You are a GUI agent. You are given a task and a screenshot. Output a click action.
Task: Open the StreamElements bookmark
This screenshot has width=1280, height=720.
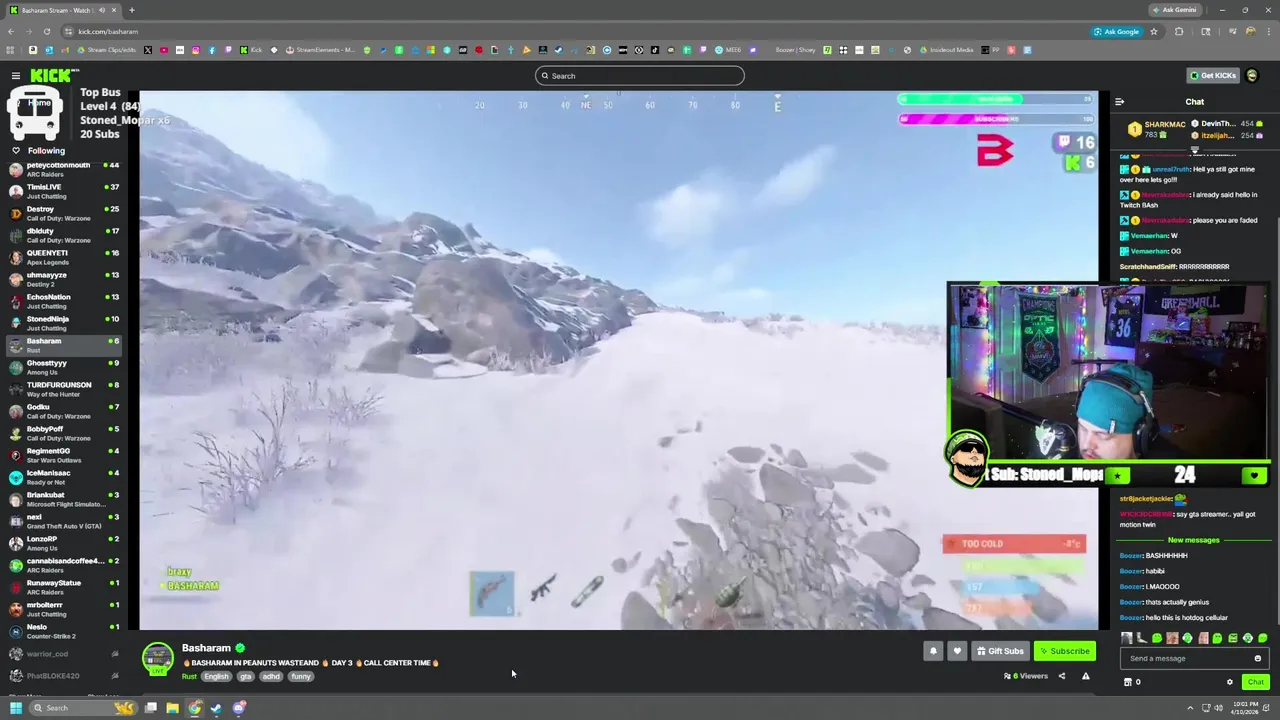point(320,50)
